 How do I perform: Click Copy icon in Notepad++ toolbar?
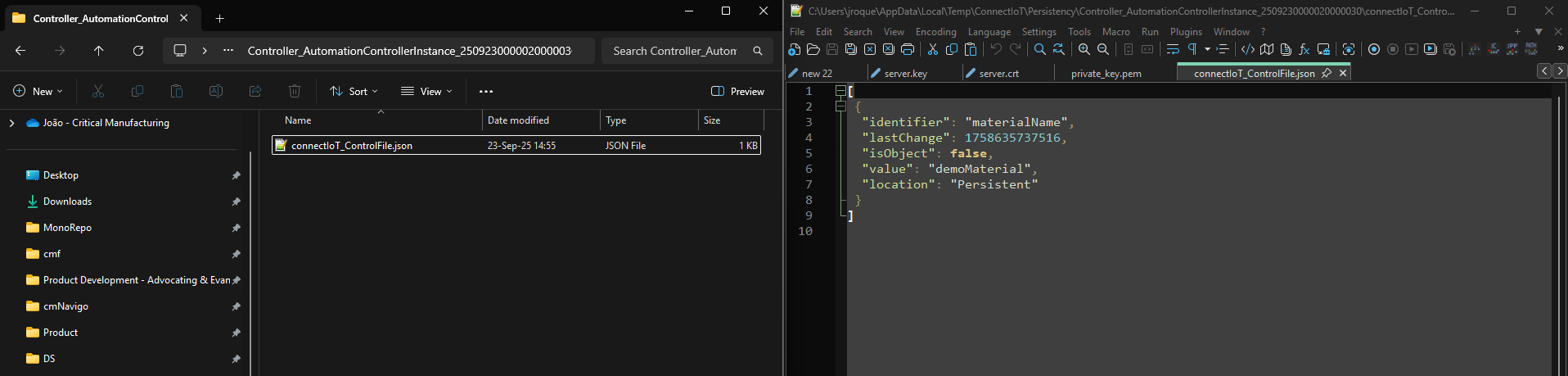[x=951, y=49]
